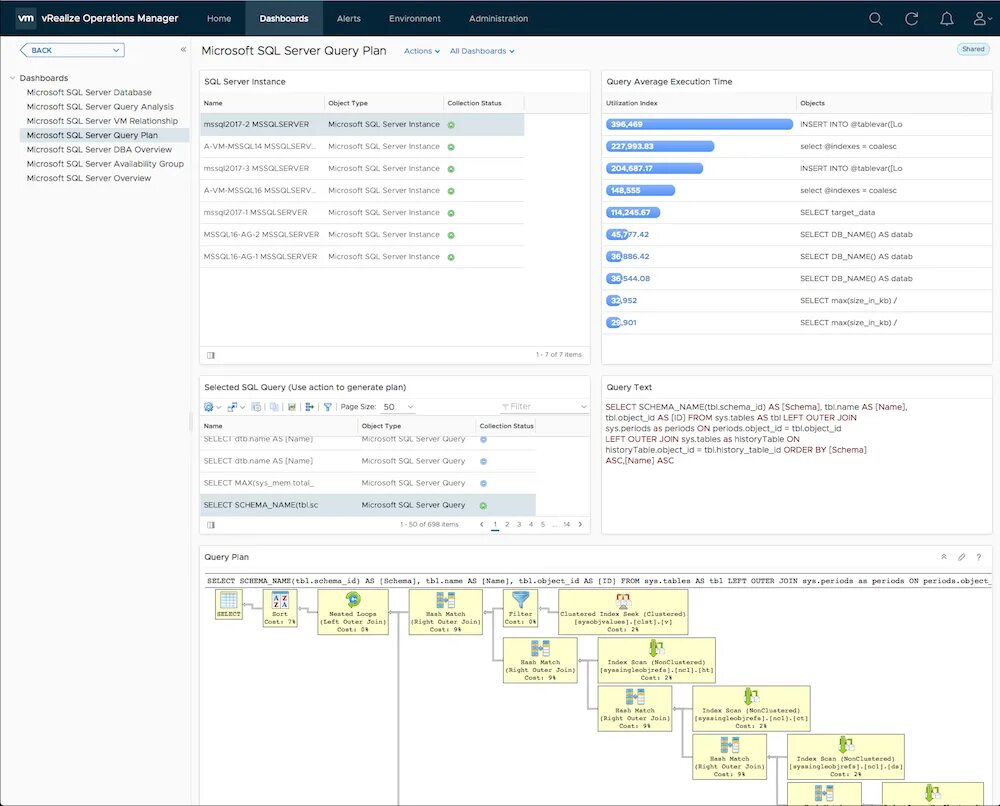Image resolution: width=1000 pixels, height=806 pixels.
Task: Toggle column chooser in SQL Server Instance footer
Action: click(x=211, y=355)
